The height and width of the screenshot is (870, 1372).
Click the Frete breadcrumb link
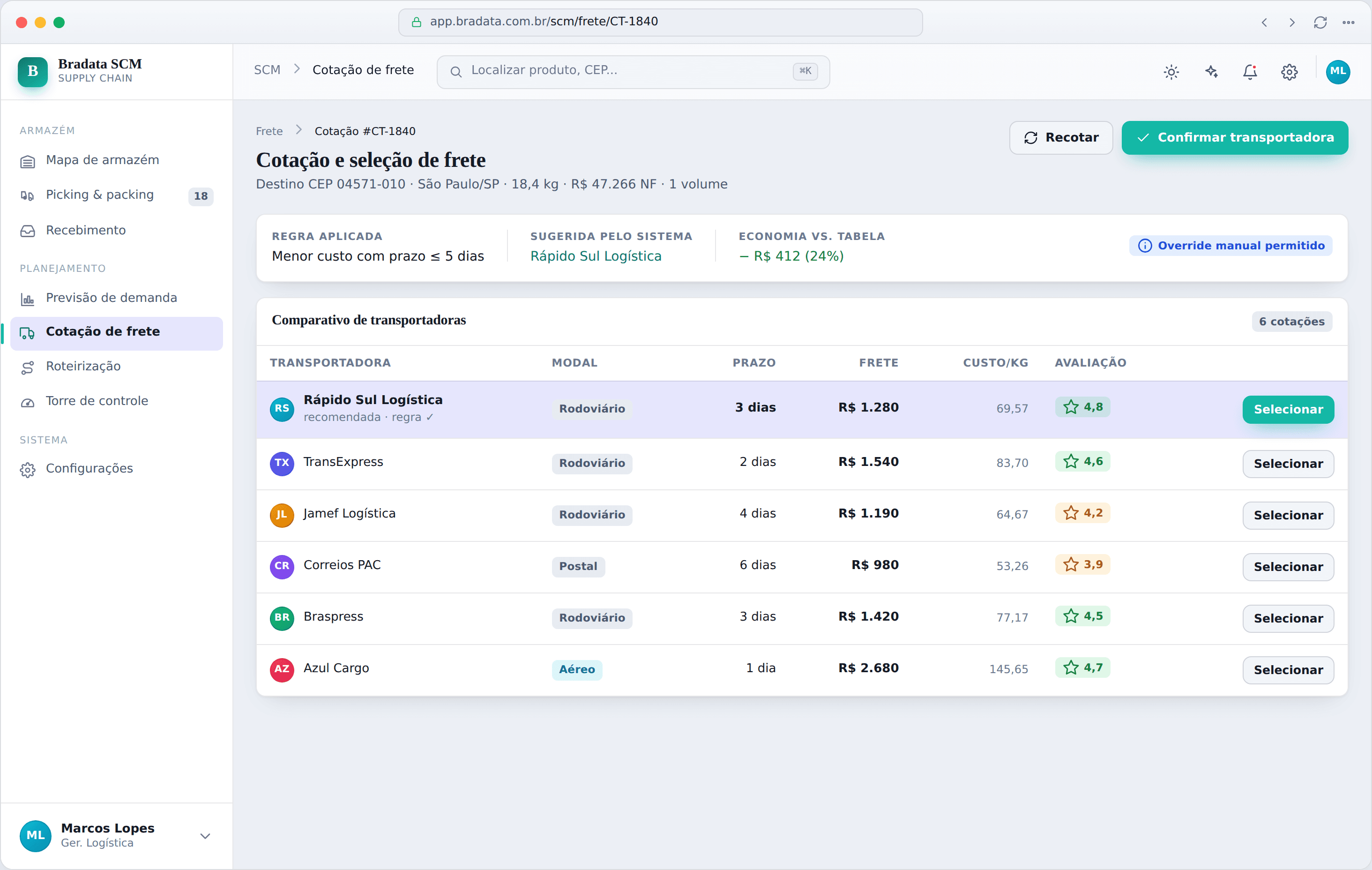(269, 131)
